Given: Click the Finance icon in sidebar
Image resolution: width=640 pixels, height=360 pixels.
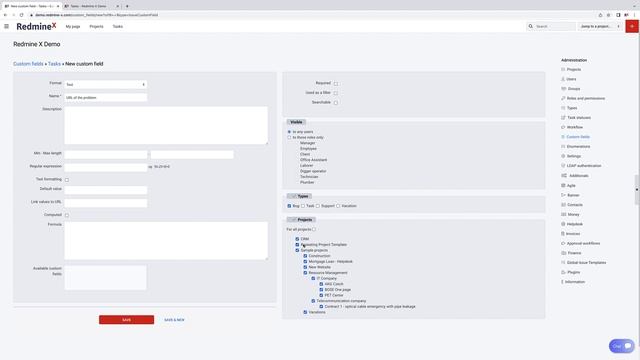Looking at the screenshot, I should [x=563, y=253].
